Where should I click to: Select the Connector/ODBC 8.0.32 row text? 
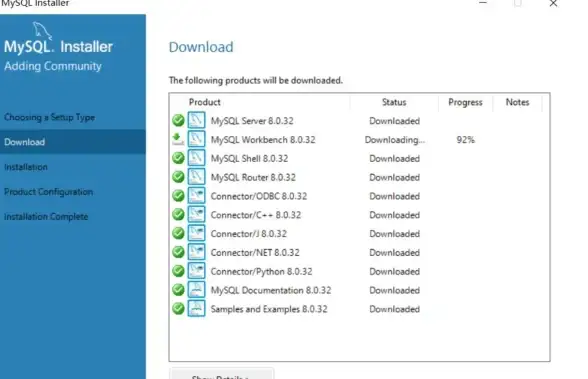coord(259,196)
